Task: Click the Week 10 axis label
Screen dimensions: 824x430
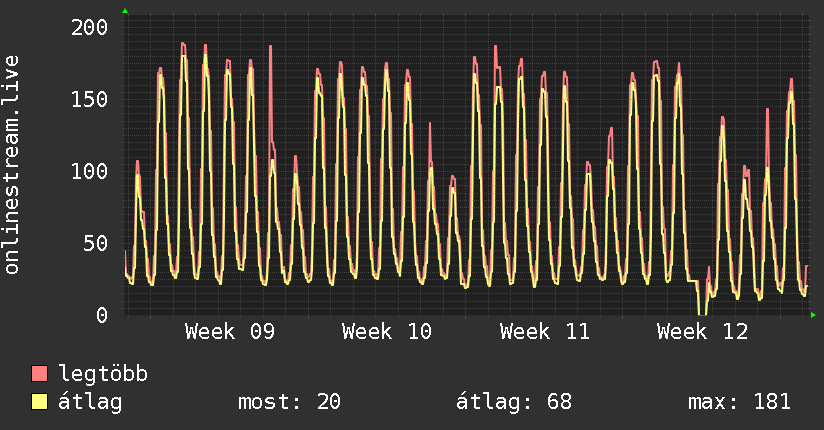Action: (387, 332)
